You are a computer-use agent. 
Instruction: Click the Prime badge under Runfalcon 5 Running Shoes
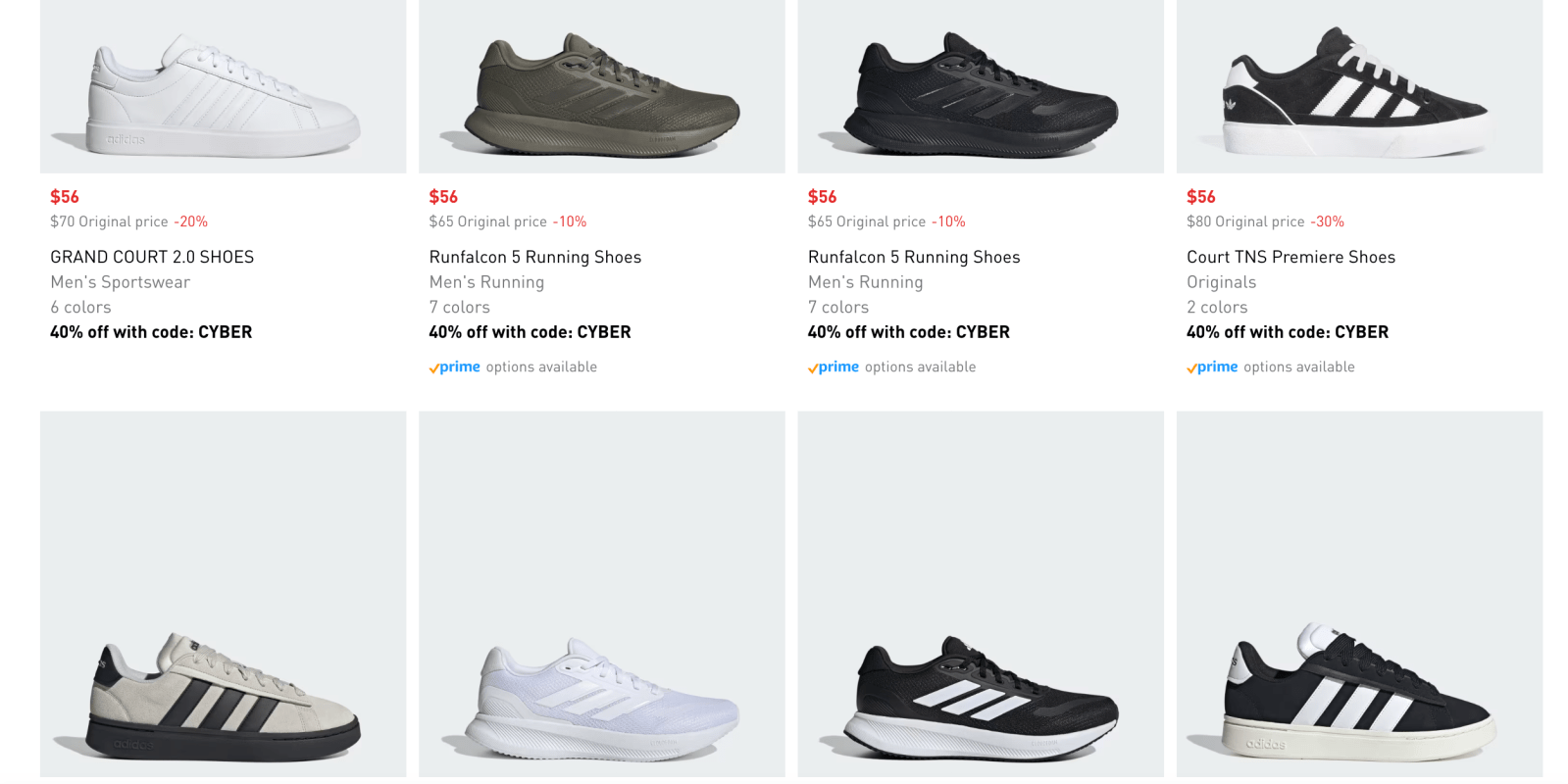click(x=454, y=367)
